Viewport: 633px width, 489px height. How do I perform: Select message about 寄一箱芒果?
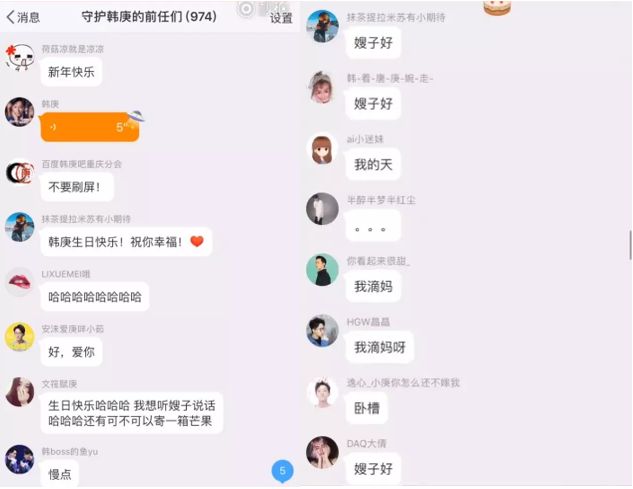pos(132,413)
